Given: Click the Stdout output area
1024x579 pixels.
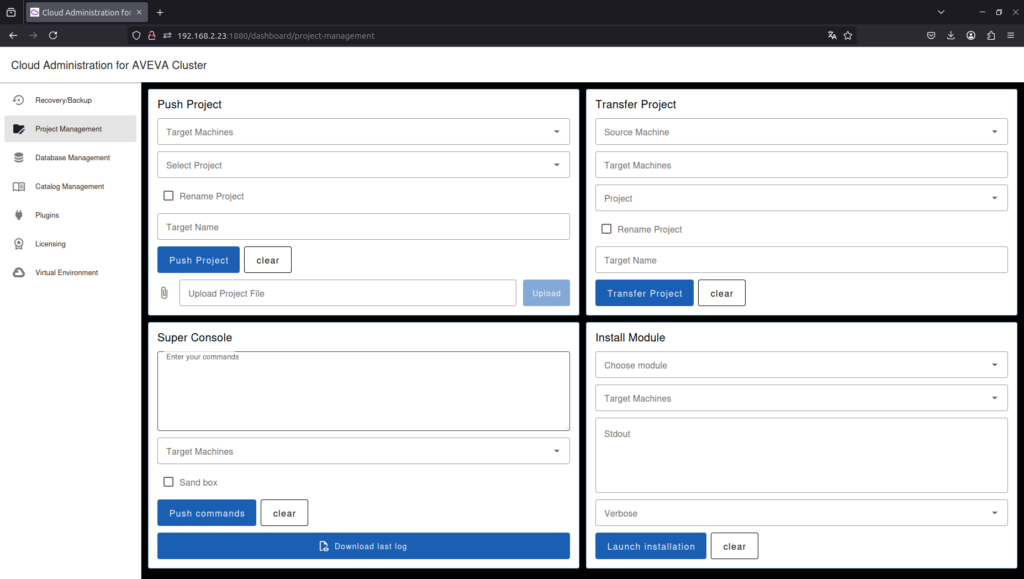Looking at the screenshot, I should coord(801,455).
